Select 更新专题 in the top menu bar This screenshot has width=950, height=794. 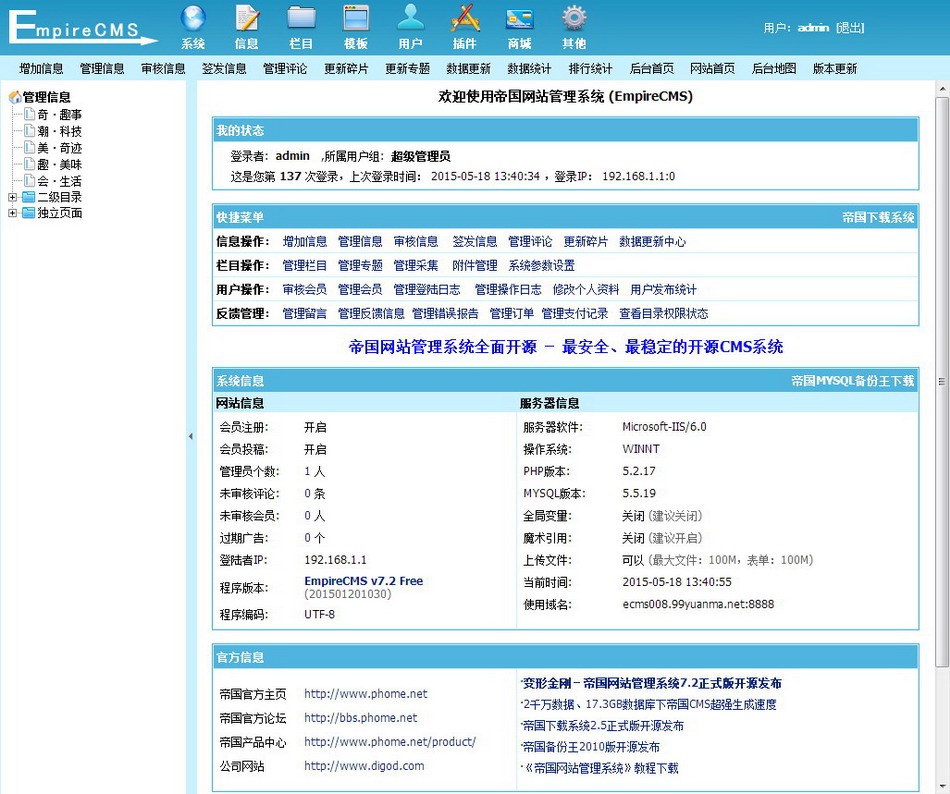tap(407, 68)
